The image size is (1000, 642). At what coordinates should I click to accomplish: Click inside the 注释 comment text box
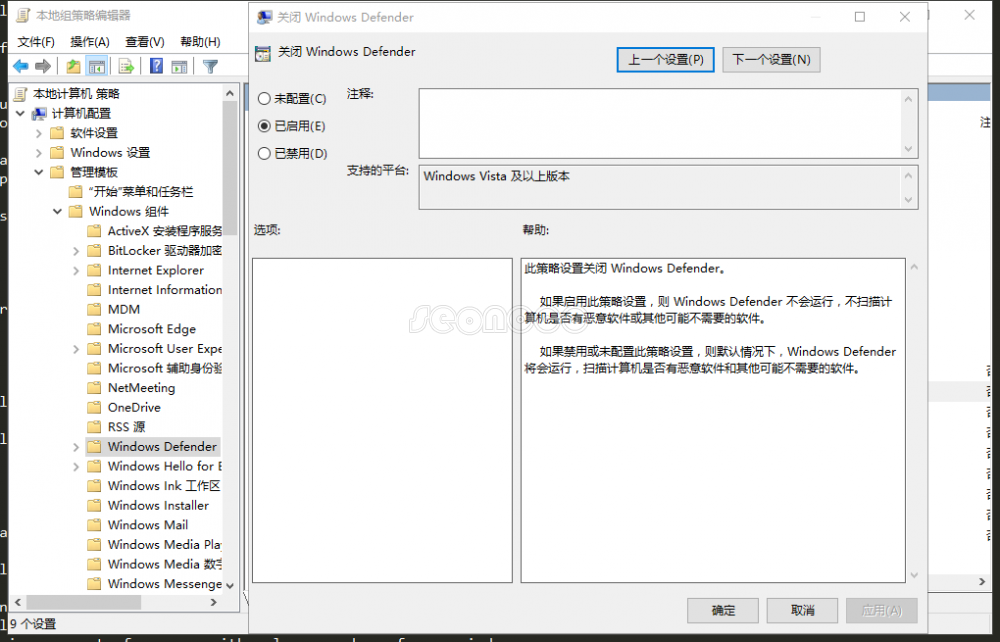click(x=660, y=122)
